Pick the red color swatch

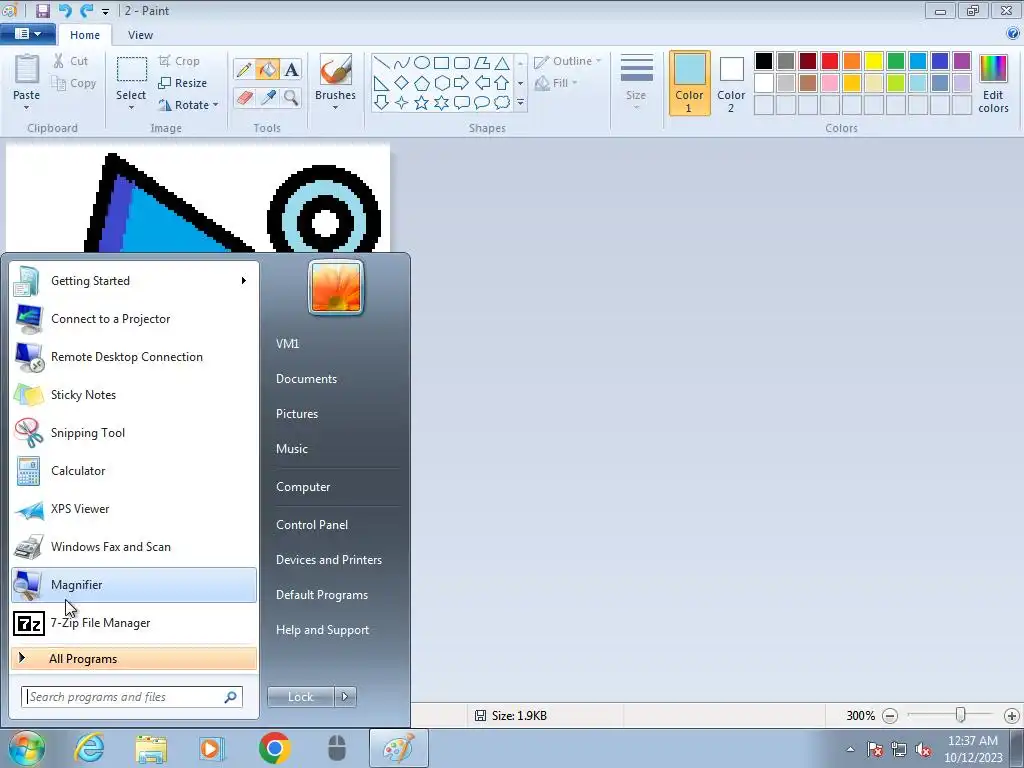point(829,61)
